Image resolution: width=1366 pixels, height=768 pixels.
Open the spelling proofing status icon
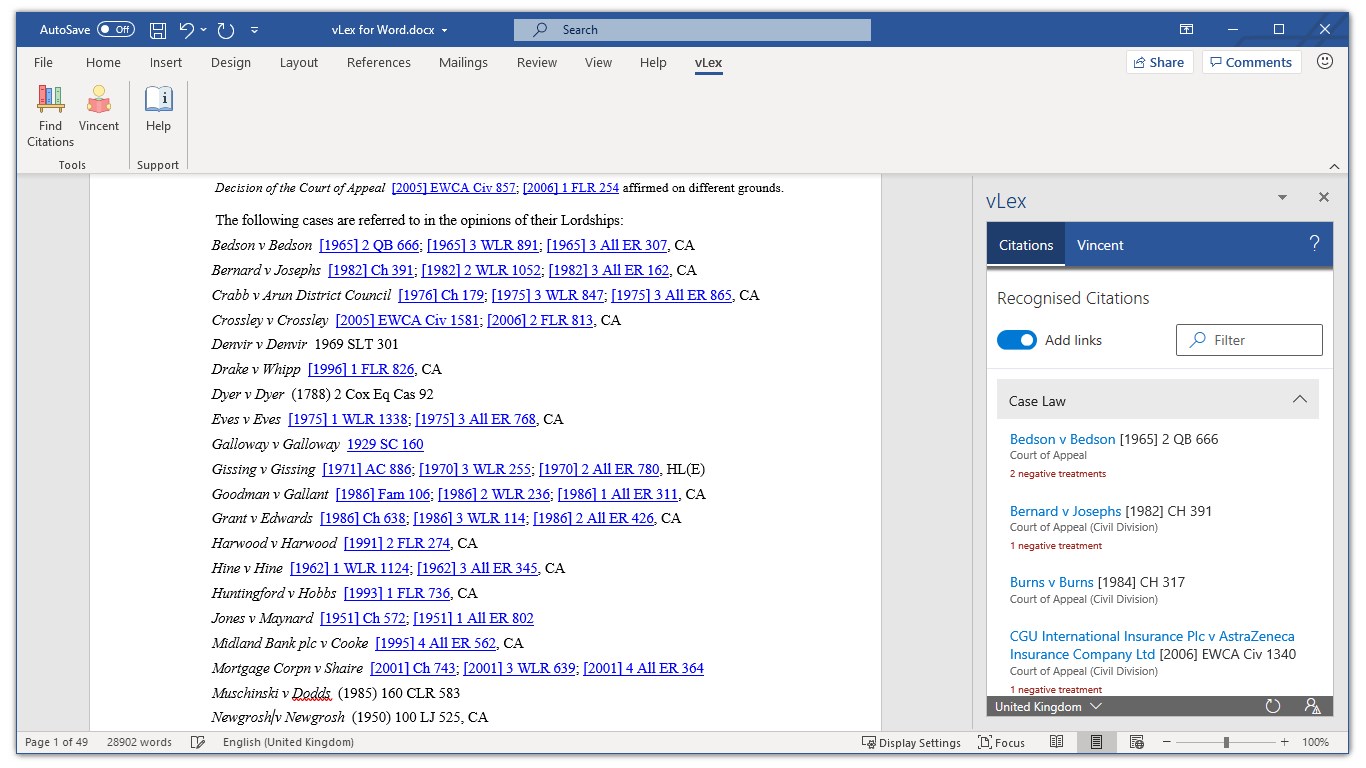(198, 742)
